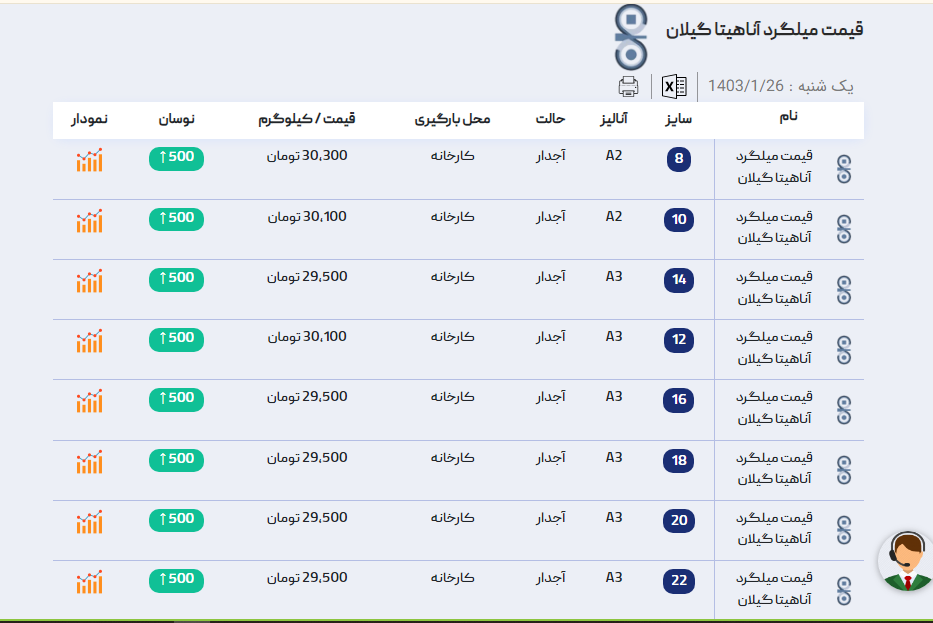This screenshot has height=623, width=933.
Task: Click the قیمت / کیلوگرم column header
Action: pyautogui.click(x=307, y=119)
